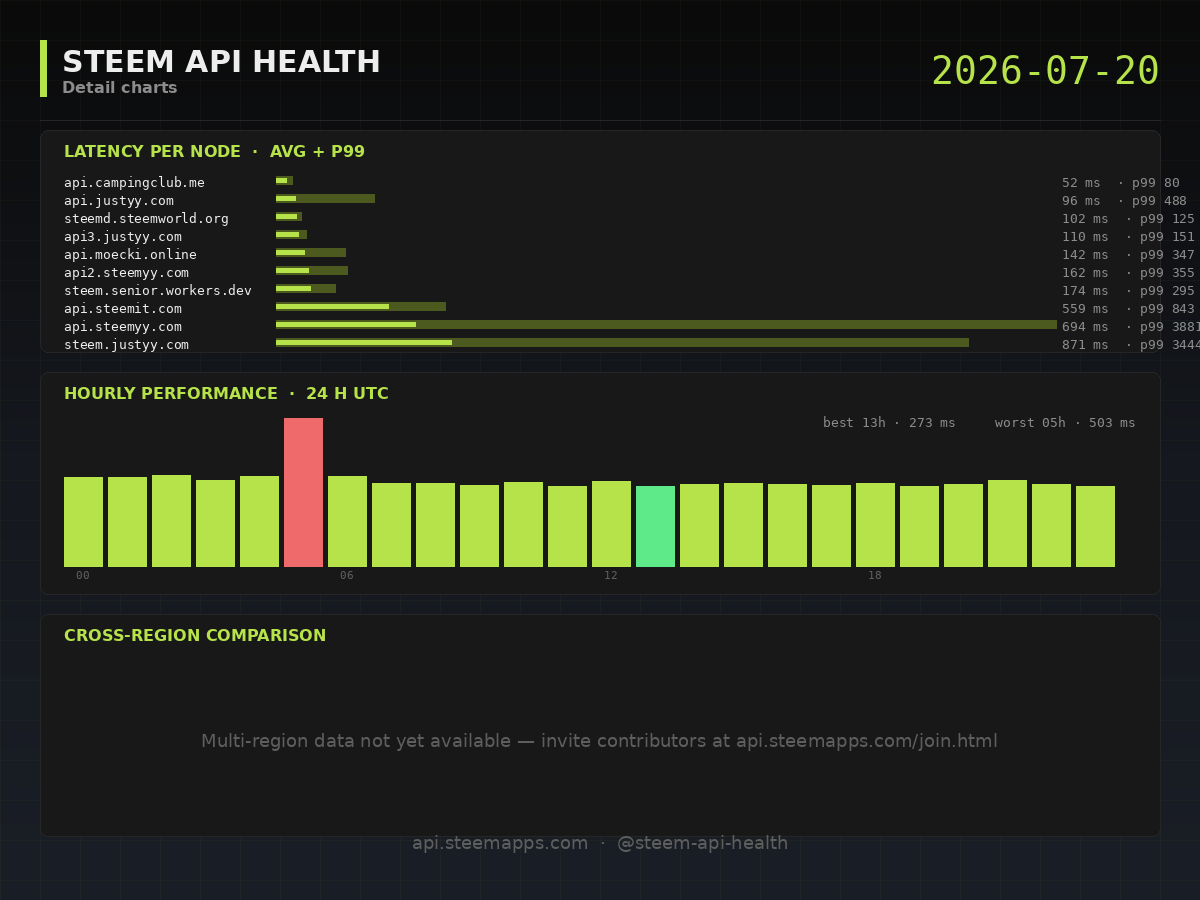Select node api3.justyy.com
The image size is (1200, 900).
(x=123, y=237)
